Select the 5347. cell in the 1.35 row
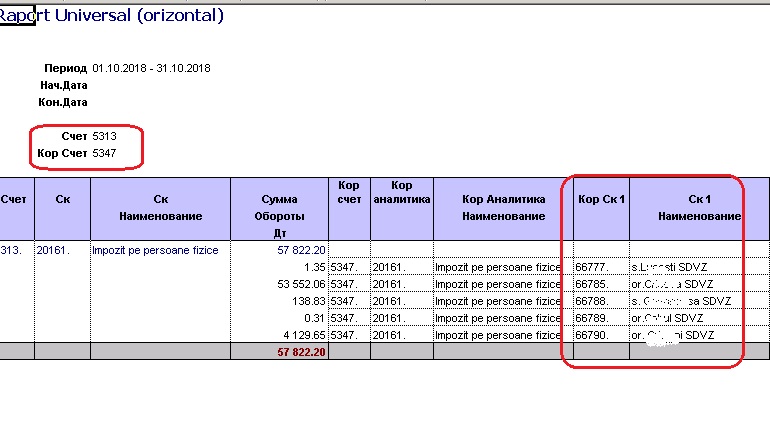Viewport: 770px width, 431px height. (x=349, y=267)
